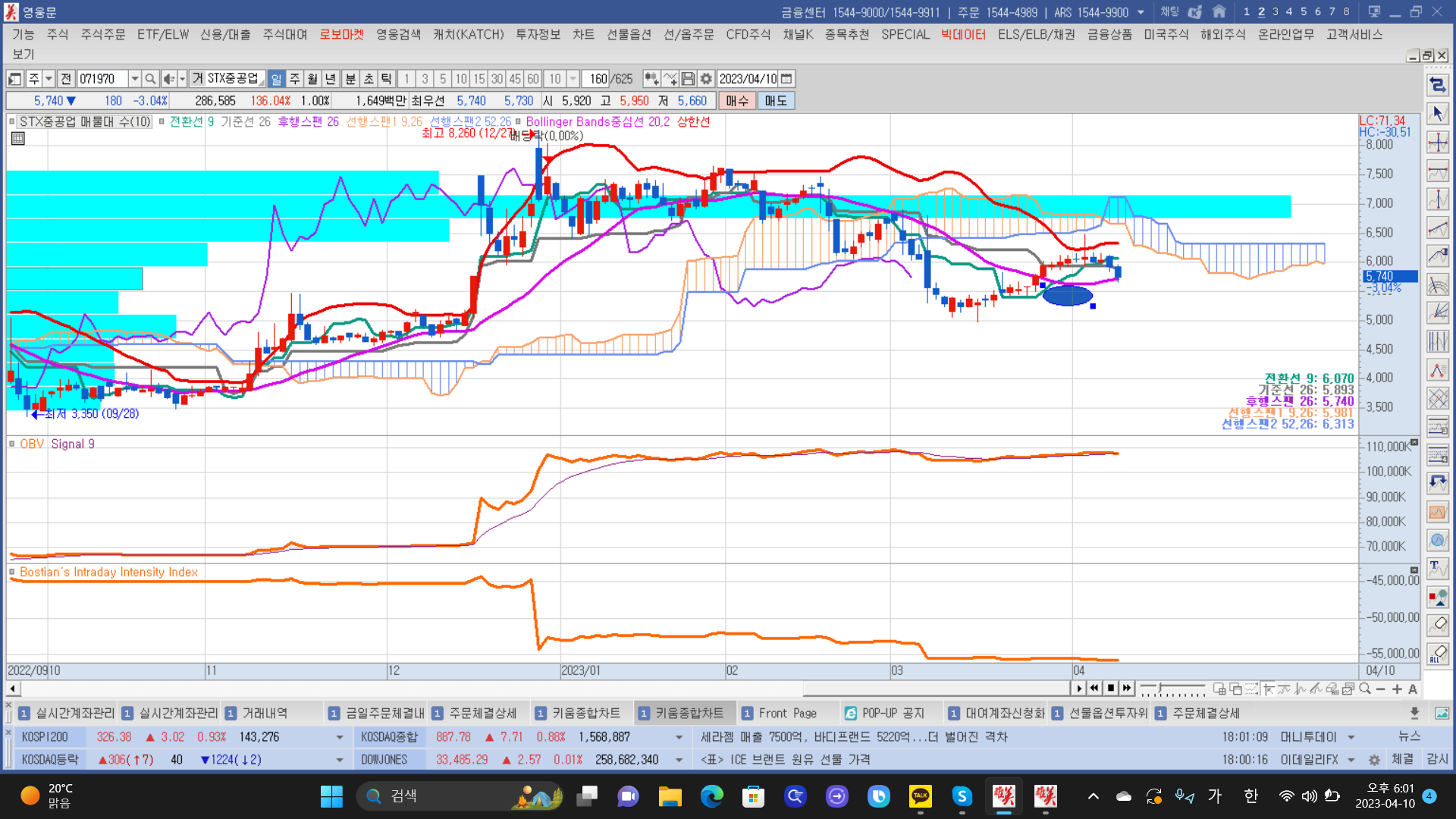Toggle the monthly (월) chart period button
Screen dimensions: 1456x819
tap(312, 79)
